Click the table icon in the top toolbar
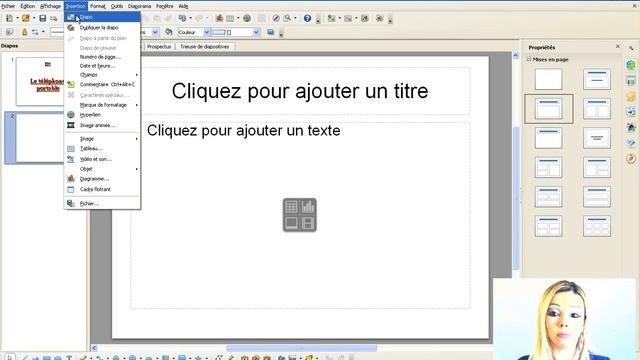This screenshot has height=360, width=640. click(230, 18)
